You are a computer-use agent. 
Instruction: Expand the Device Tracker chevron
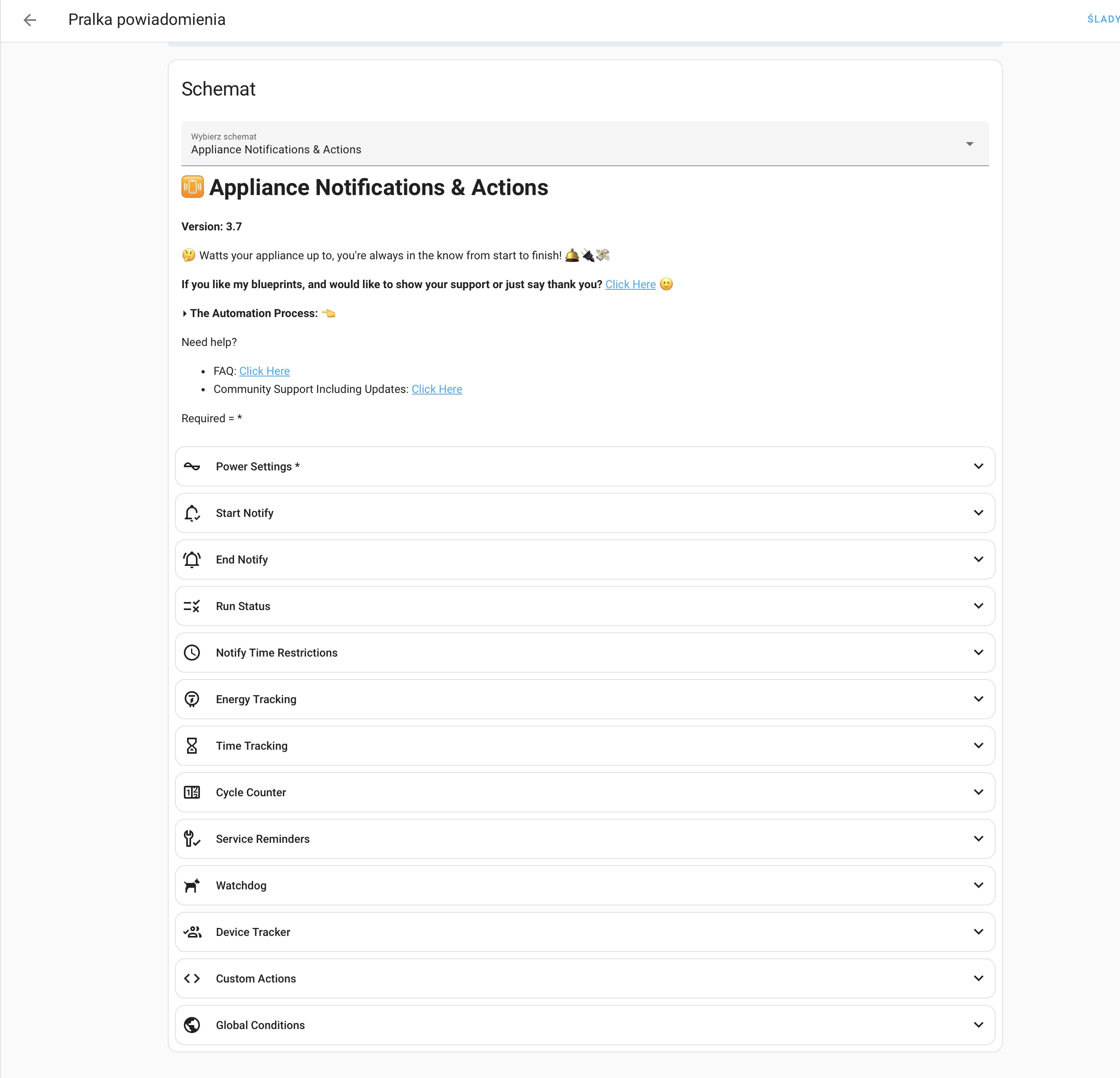[978, 932]
